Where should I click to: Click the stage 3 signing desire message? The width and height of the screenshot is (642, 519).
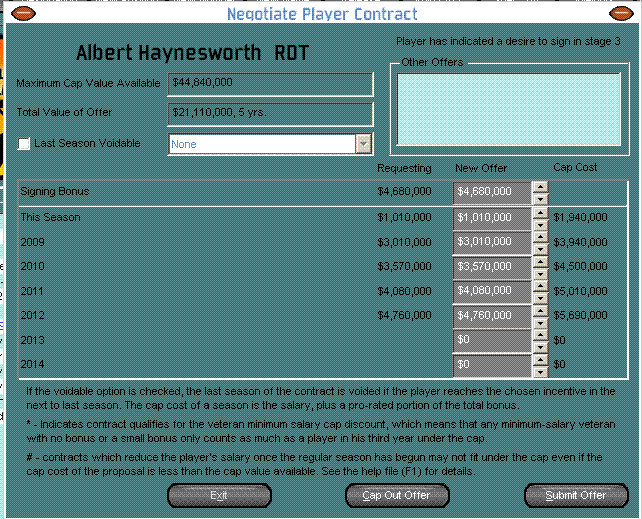pos(508,41)
